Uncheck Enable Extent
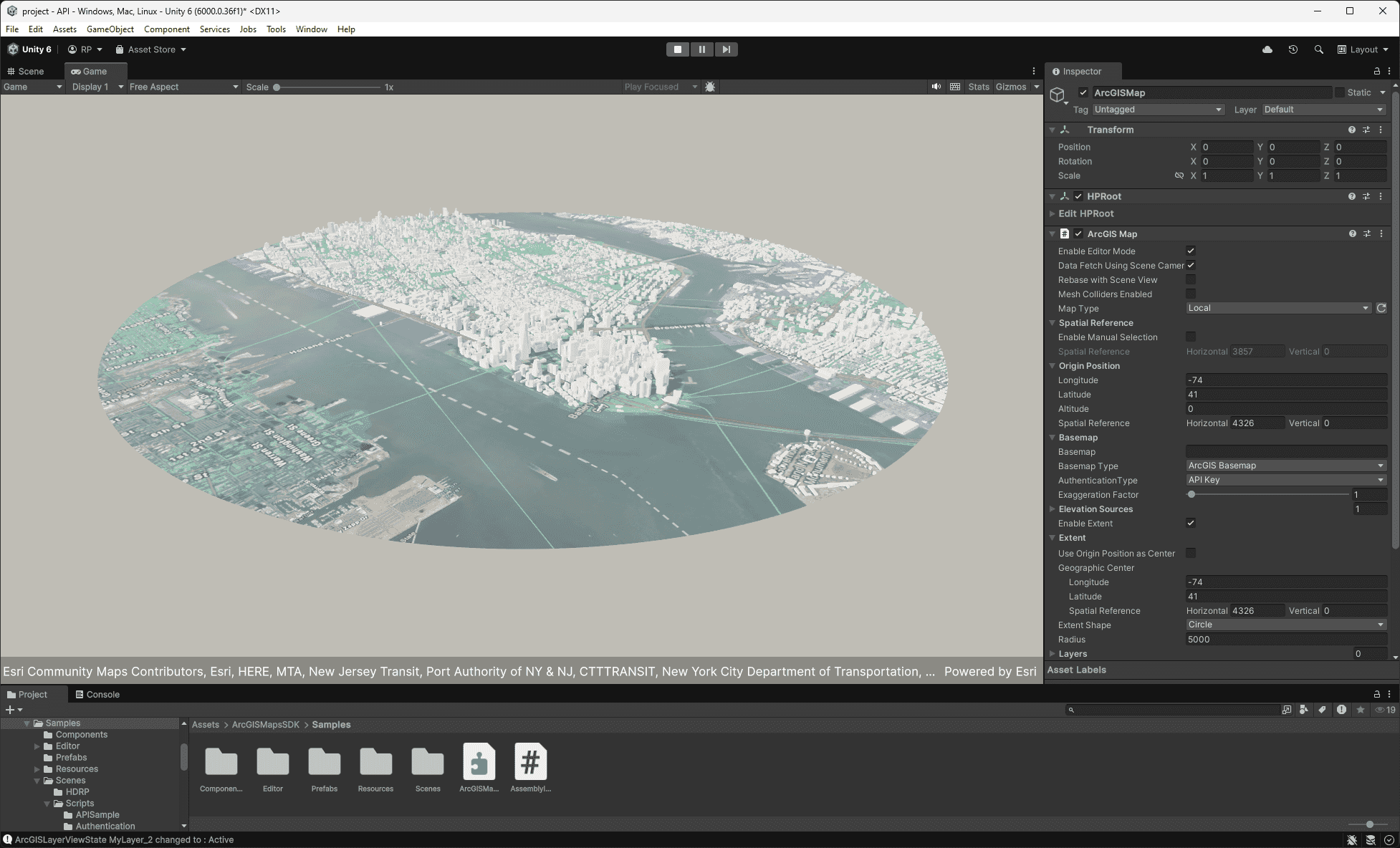Screen dimensions: 1400x848 (1190, 523)
